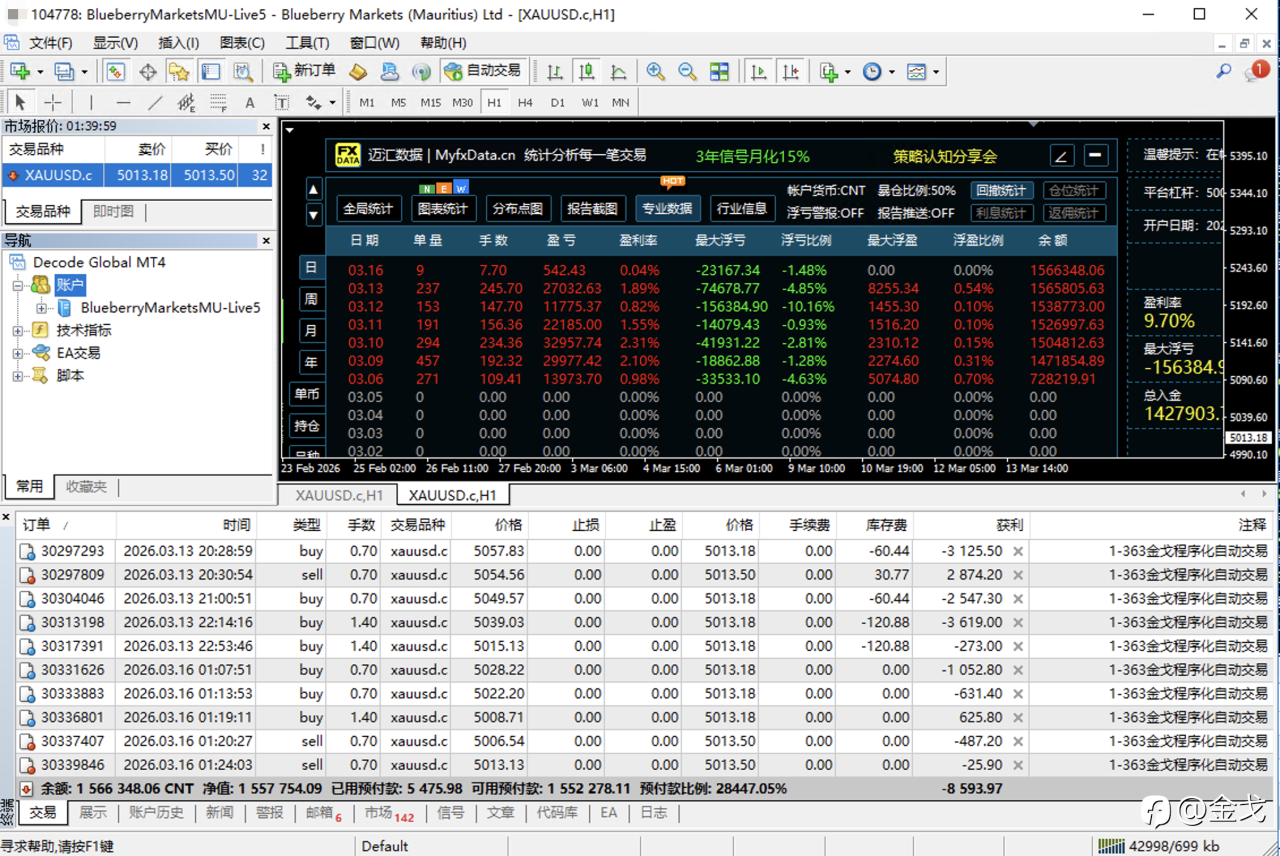Click the 专业数据 button in panel
Screen dimensions: 1280x856
[667, 208]
